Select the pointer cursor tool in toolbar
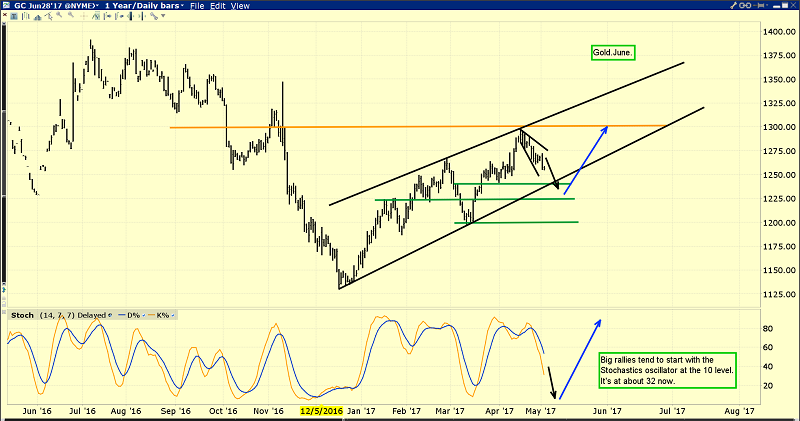The height and width of the screenshot is (421, 800). pyautogui.click(x=48, y=16)
